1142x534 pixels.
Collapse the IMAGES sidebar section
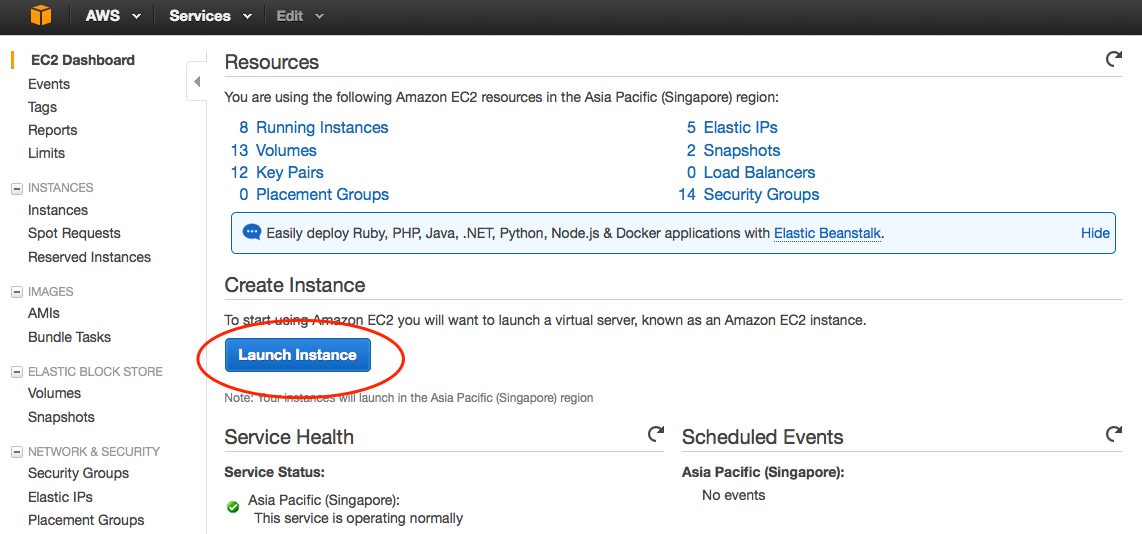(16, 292)
